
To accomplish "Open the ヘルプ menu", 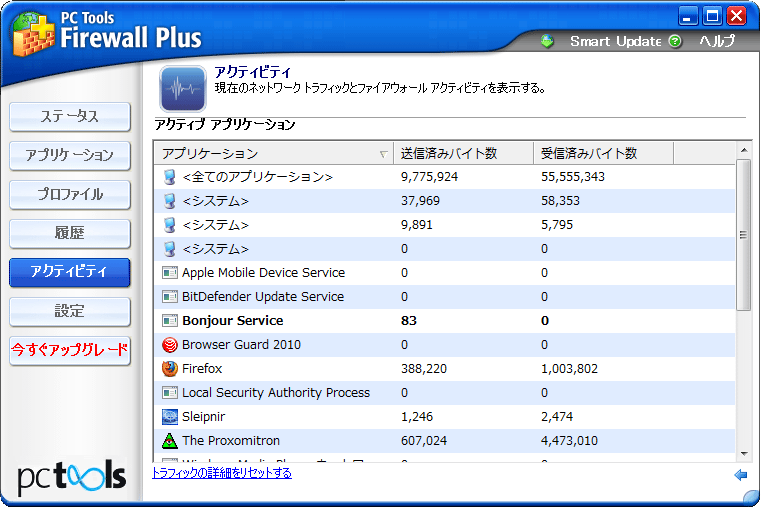I will click(717, 42).
